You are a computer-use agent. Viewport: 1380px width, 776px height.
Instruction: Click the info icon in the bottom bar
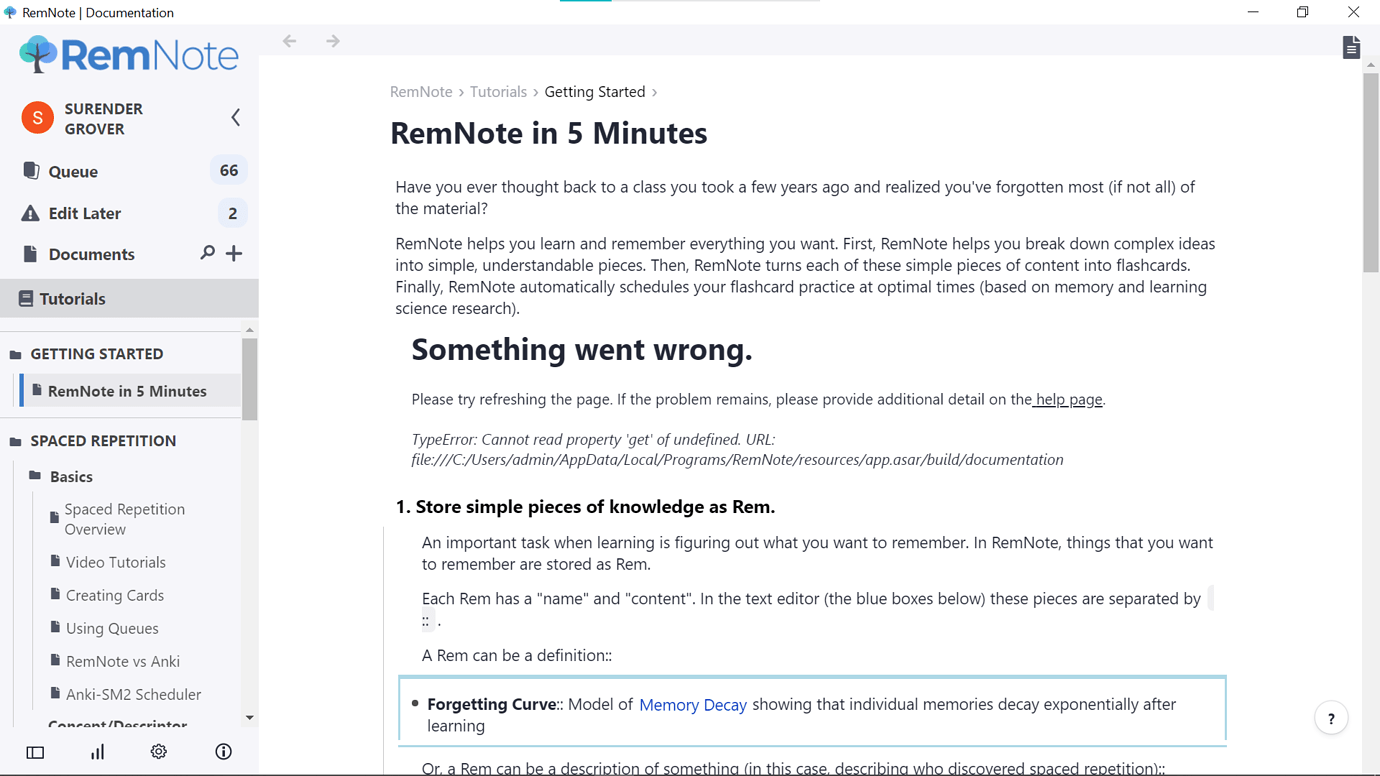[x=222, y=751]
